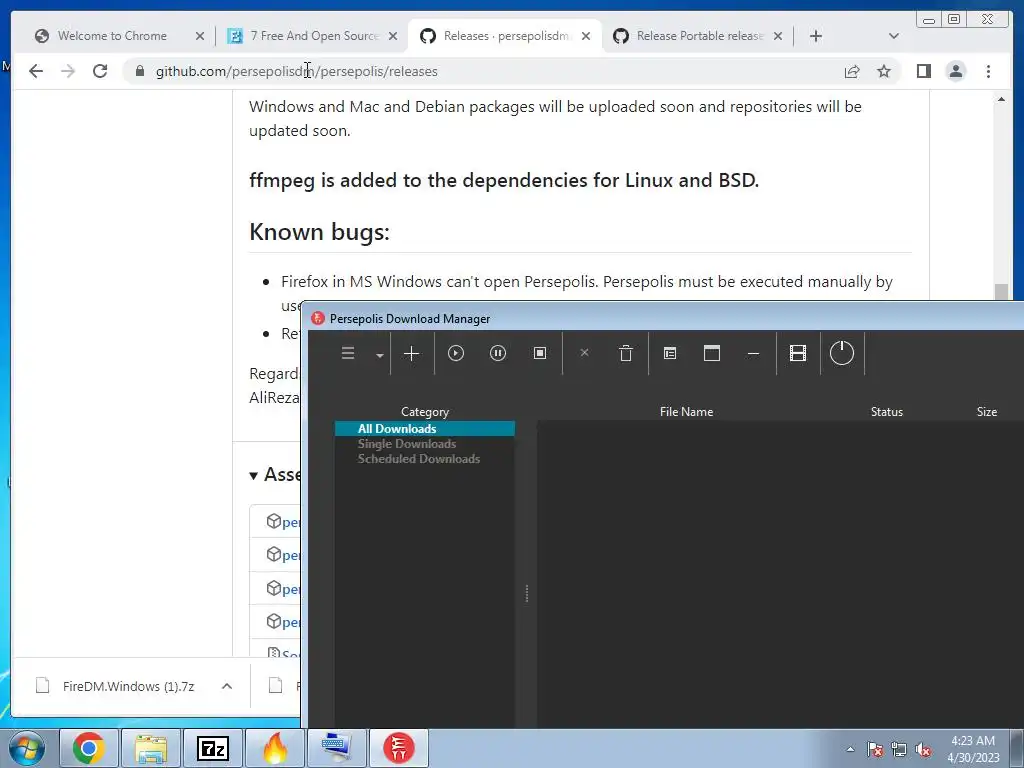Sort by the Status column header
Screen dimensions: 1024x768
coord(886,411)
